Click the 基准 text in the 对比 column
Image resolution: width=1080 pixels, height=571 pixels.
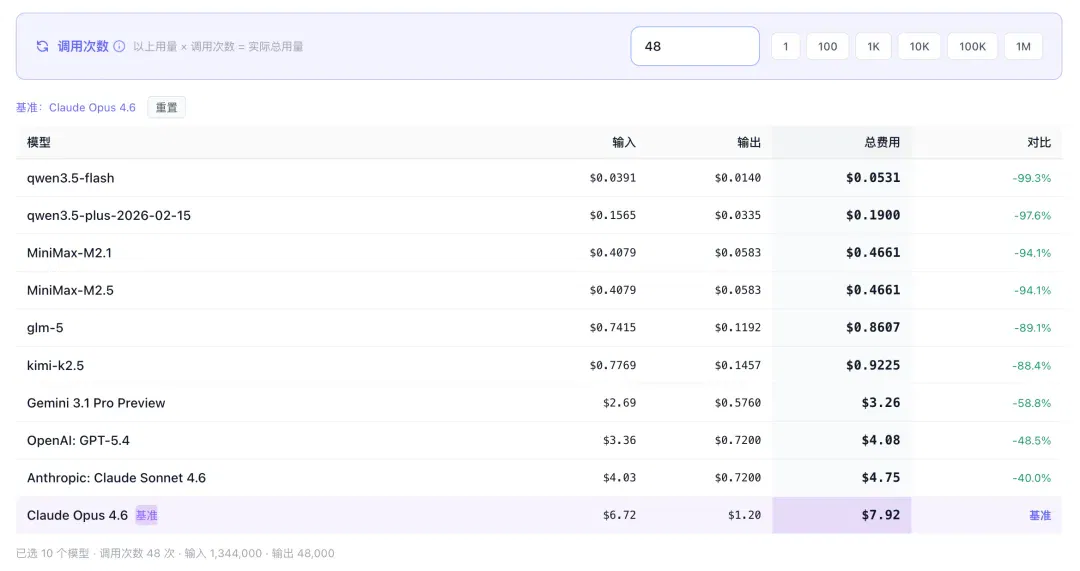click(1040, 515)
